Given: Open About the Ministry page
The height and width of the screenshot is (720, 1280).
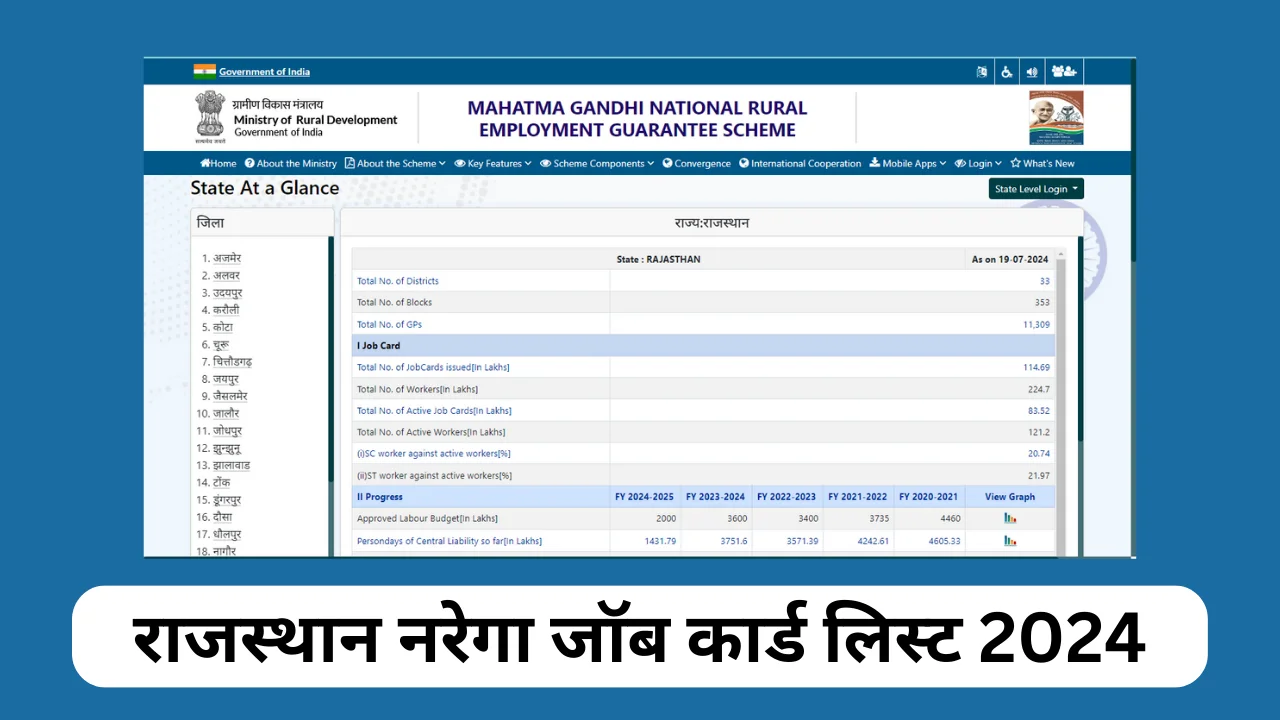Looking at the screenshot, I should pyautogui.click(x=291, y=163).
